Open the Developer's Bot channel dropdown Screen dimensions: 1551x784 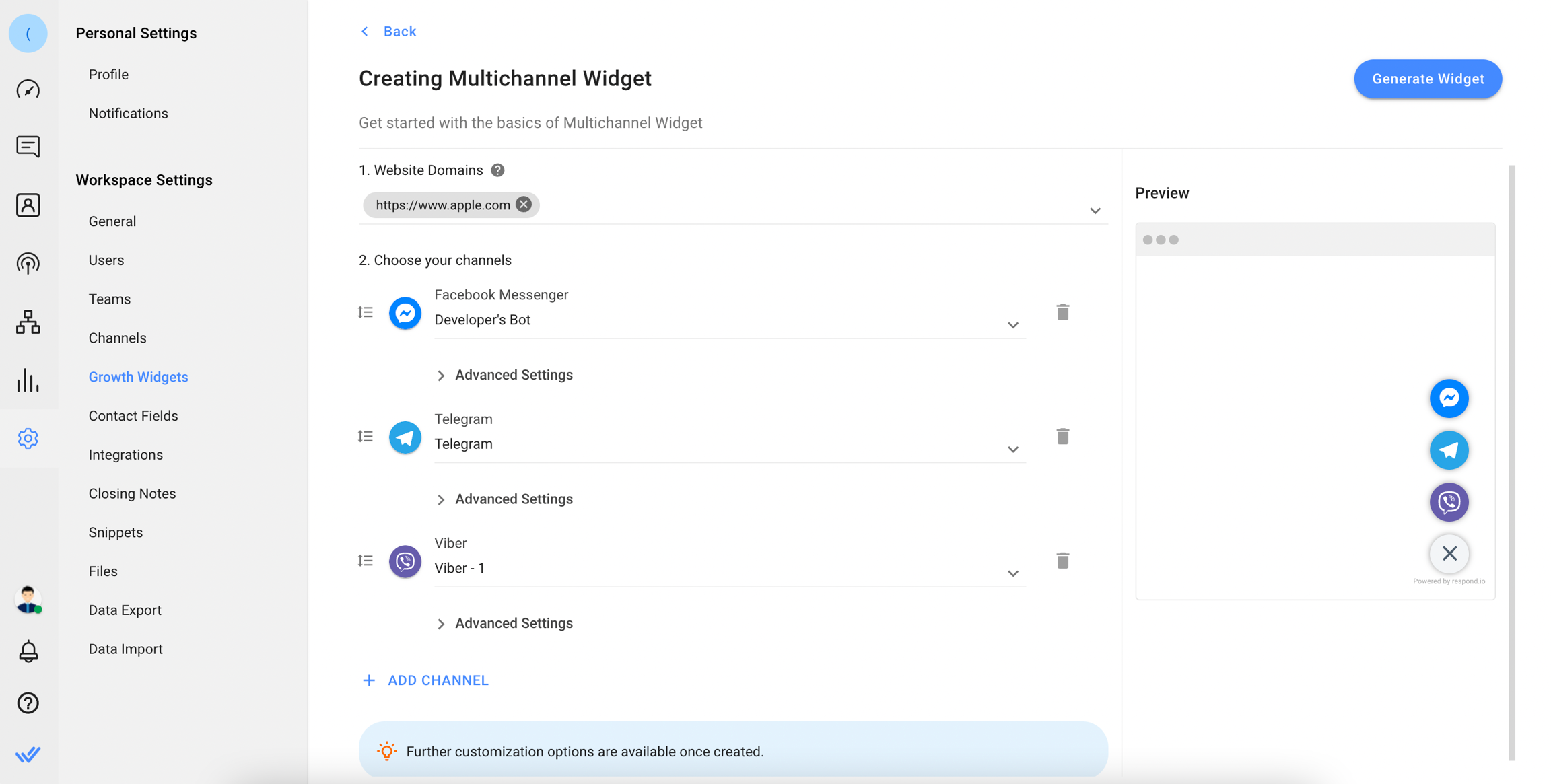1012,325
